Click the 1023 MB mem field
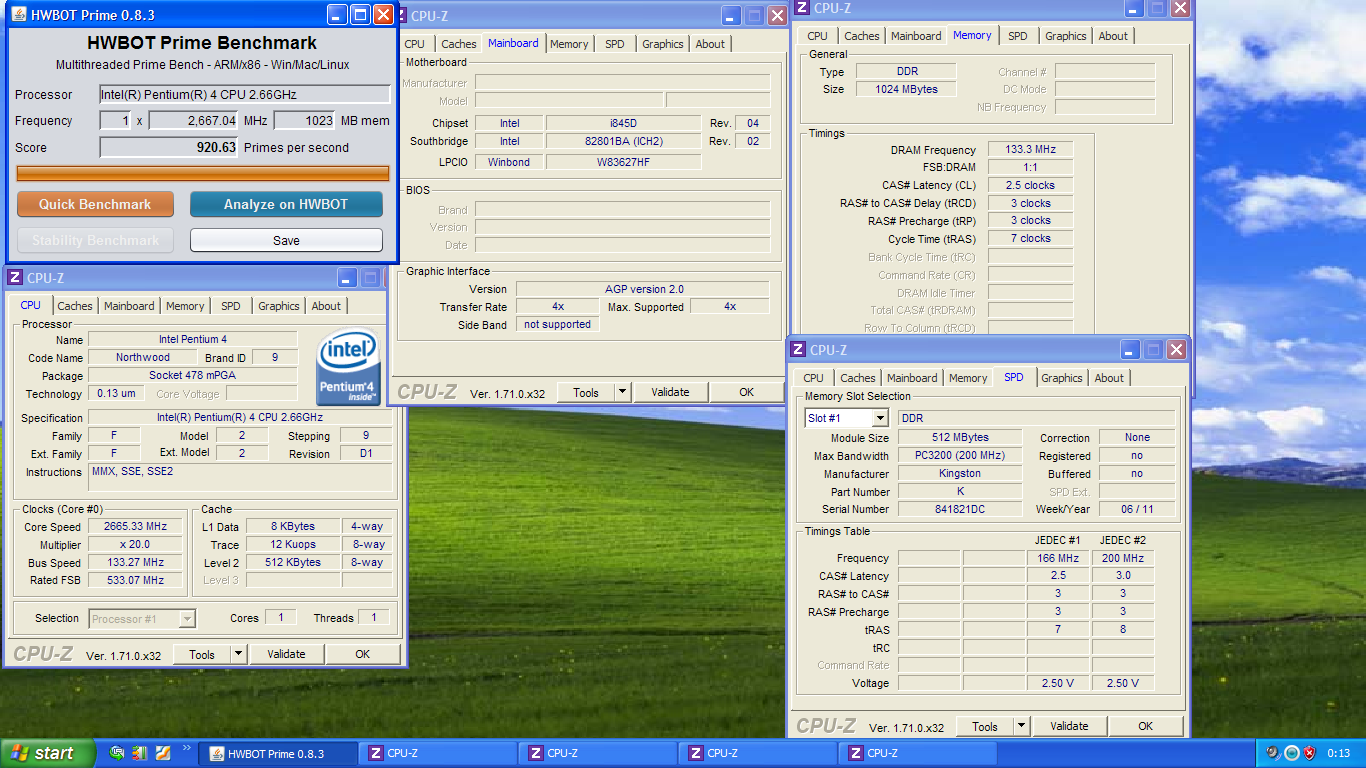Viewport: 1366px width, 768px height. click(304, 120)
